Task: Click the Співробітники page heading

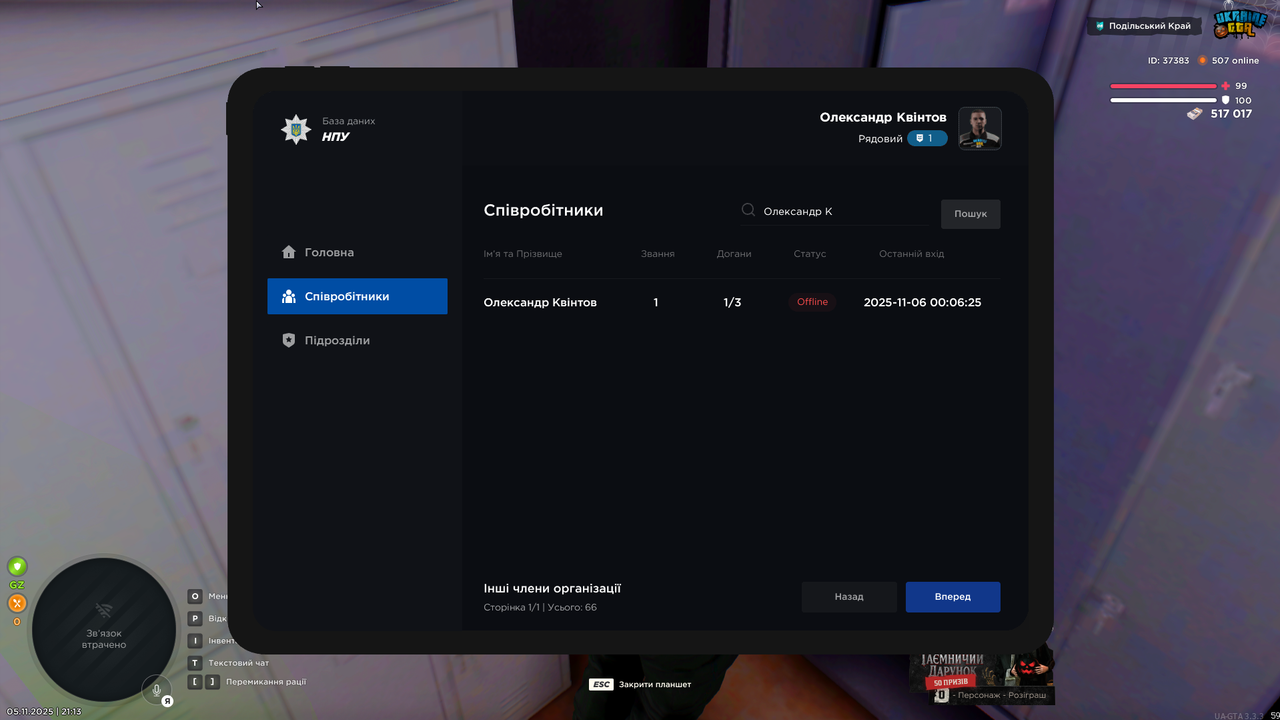Action: coord(543,211)
